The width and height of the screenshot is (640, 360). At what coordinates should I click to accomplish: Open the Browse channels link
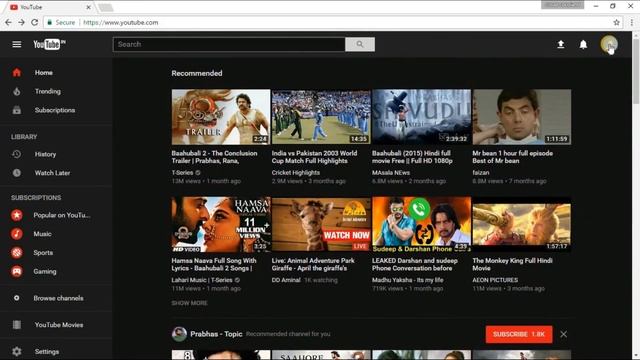tap(58, 298)
